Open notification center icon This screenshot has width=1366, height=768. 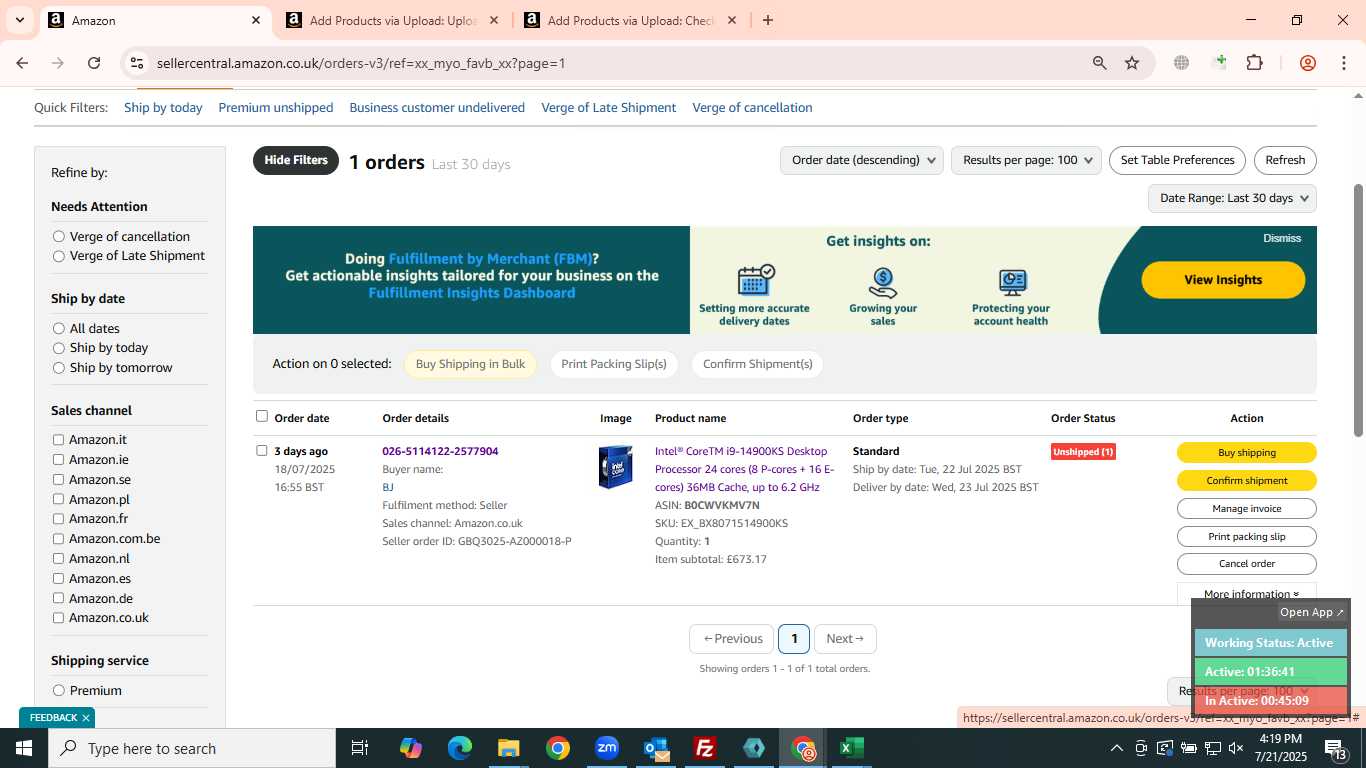click(x=1336, y=748)
